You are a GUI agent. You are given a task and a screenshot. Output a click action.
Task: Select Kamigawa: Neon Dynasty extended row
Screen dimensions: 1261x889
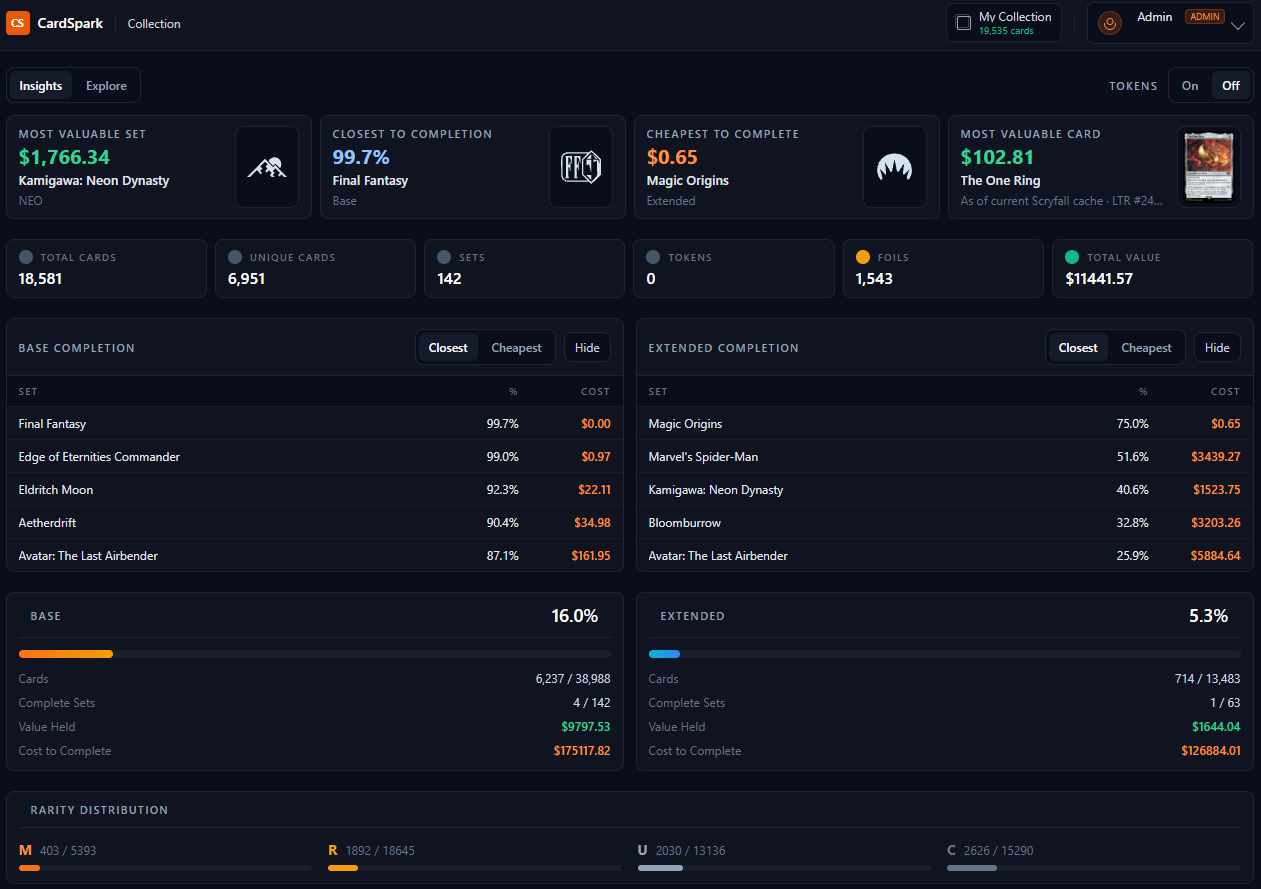click(x=945, y=490)
